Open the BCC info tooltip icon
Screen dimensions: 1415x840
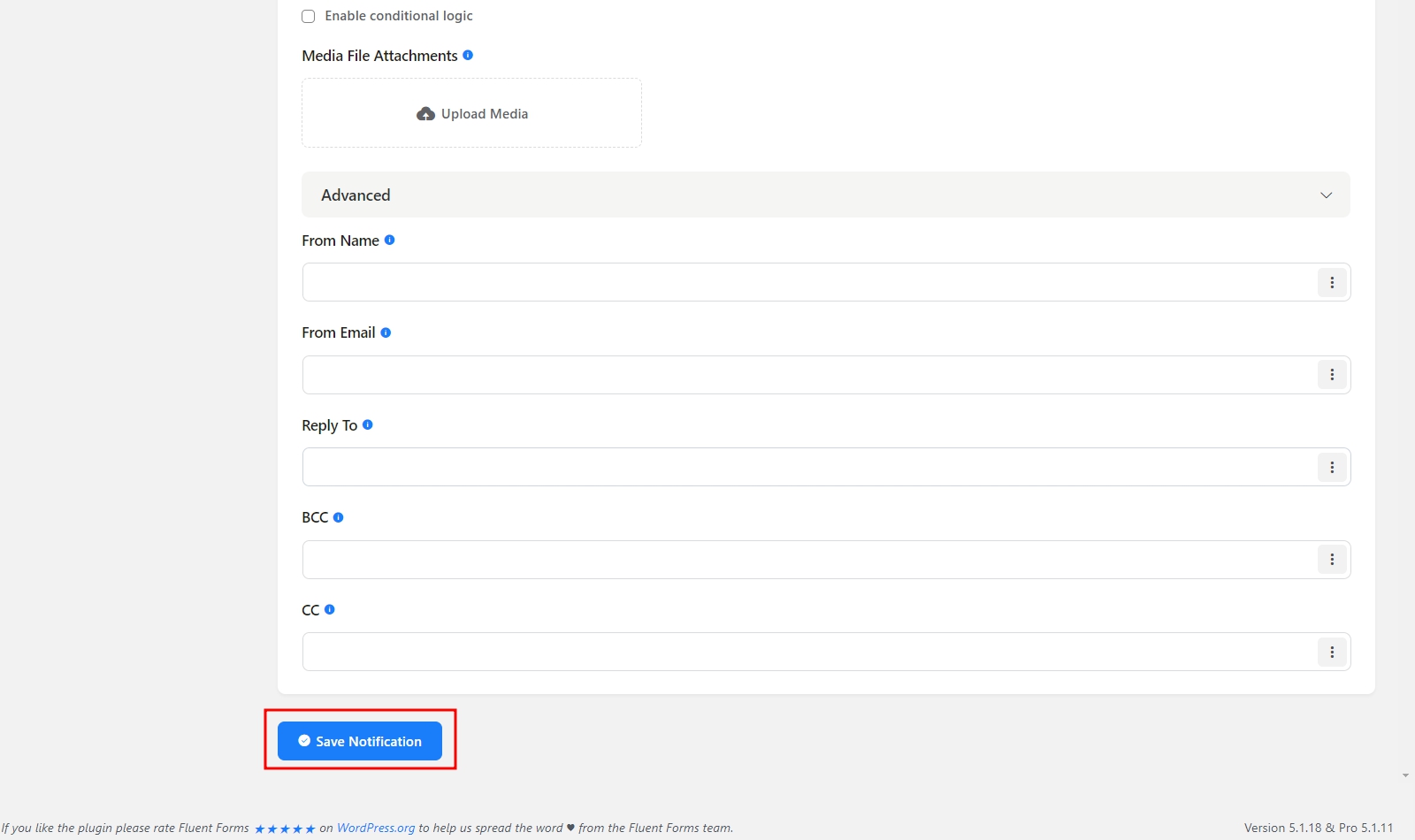(338, 517)
